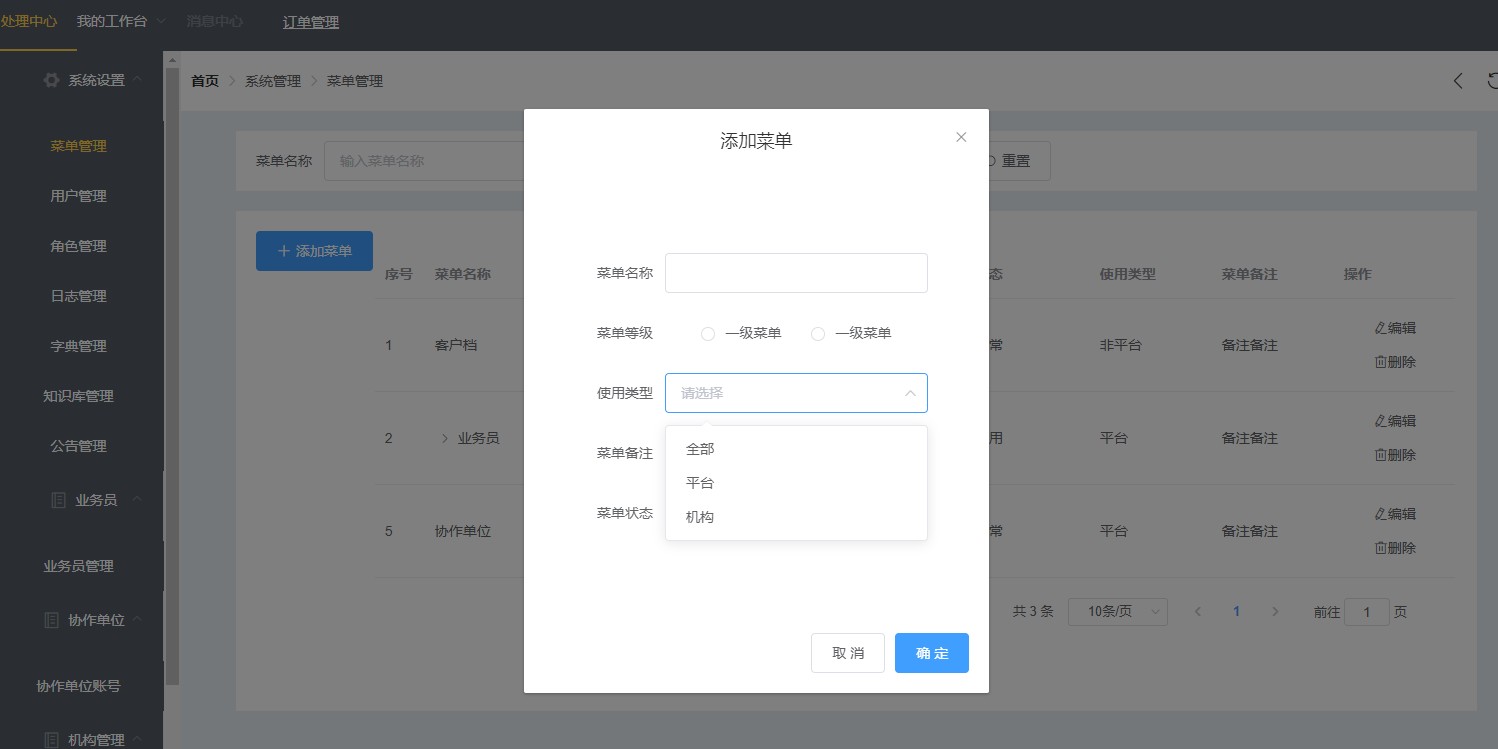Click the back arrow icon at top right

[x=1458, y=81]
